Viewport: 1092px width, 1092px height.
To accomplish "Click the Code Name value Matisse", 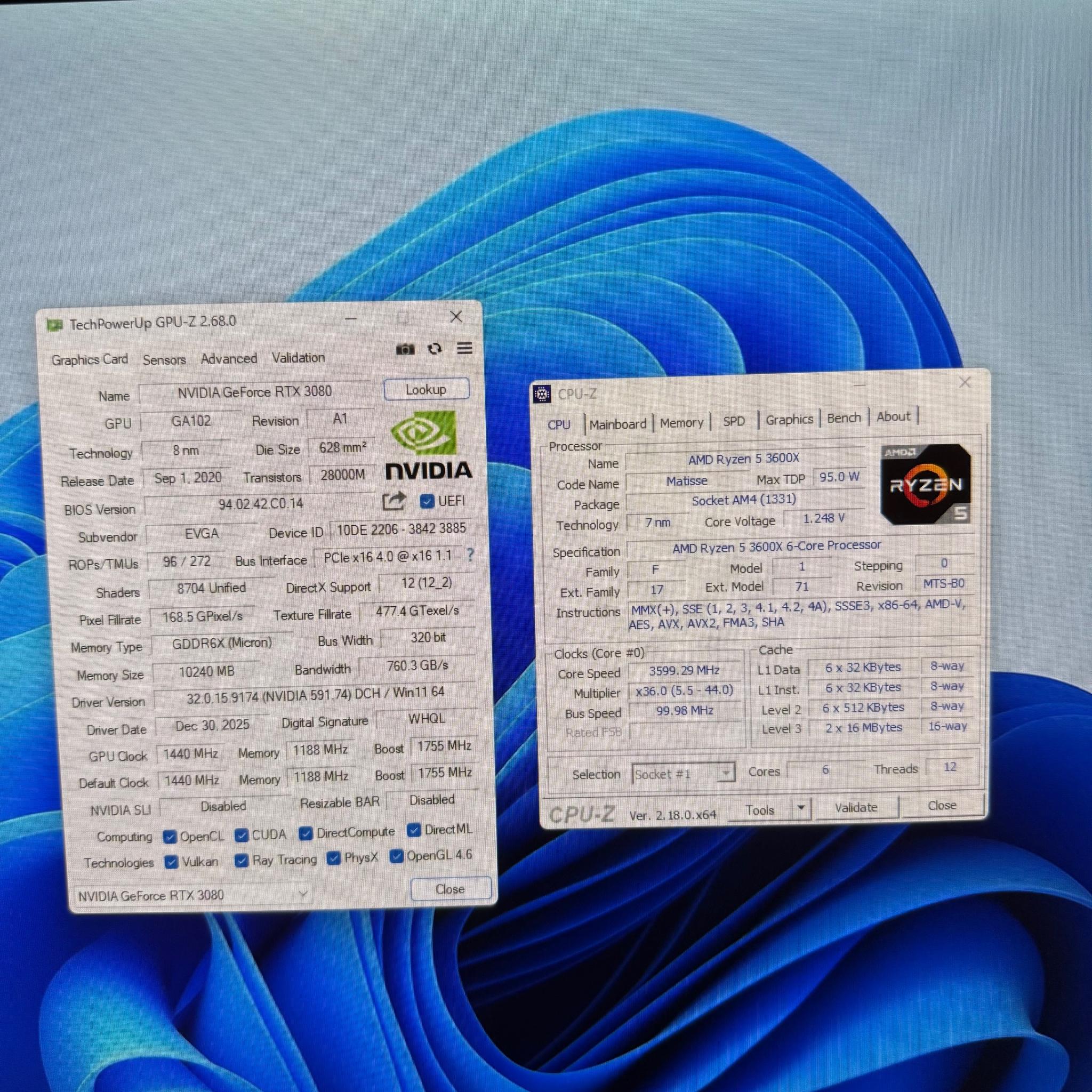I will (687, 481).
